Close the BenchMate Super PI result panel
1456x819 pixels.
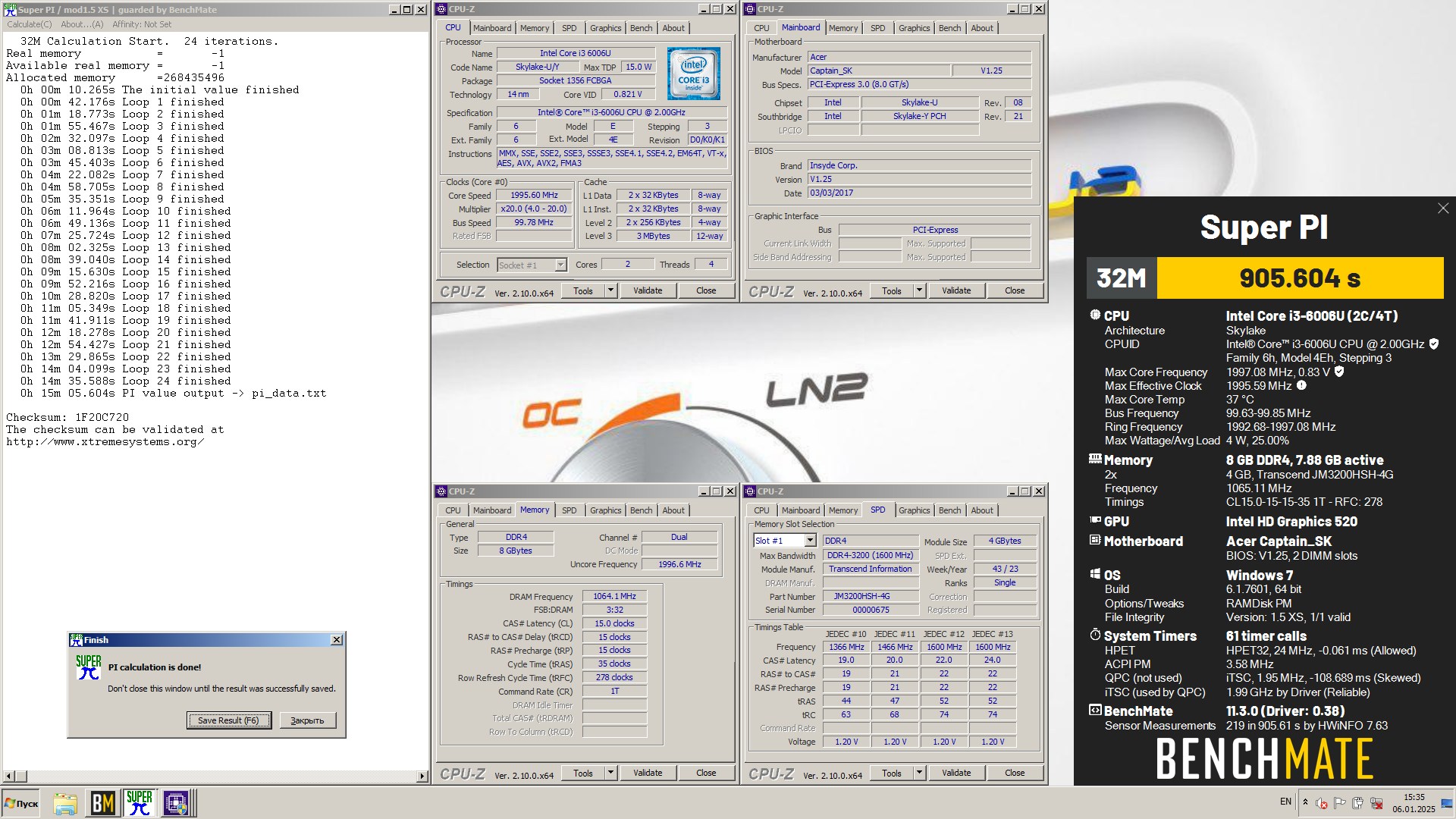[1442, 208]
